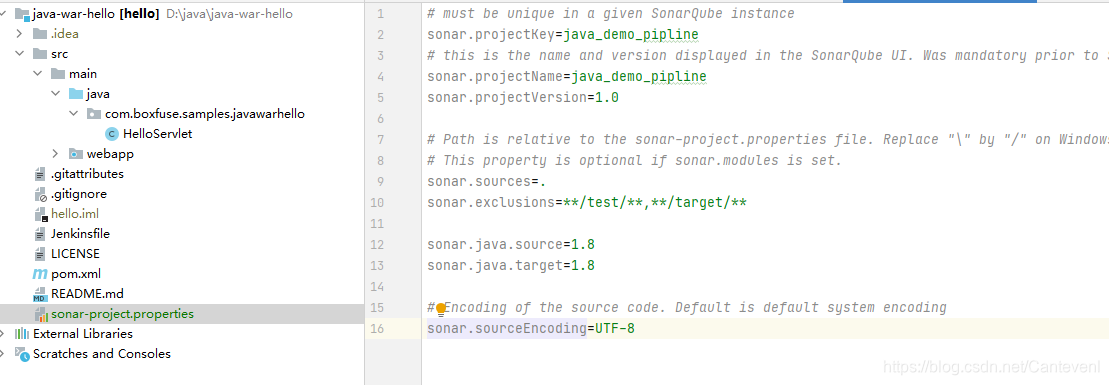Click the HelloServlet class icon
Image resolution: width=1109 pixels, height=385 pixels.
coord(112,133)
